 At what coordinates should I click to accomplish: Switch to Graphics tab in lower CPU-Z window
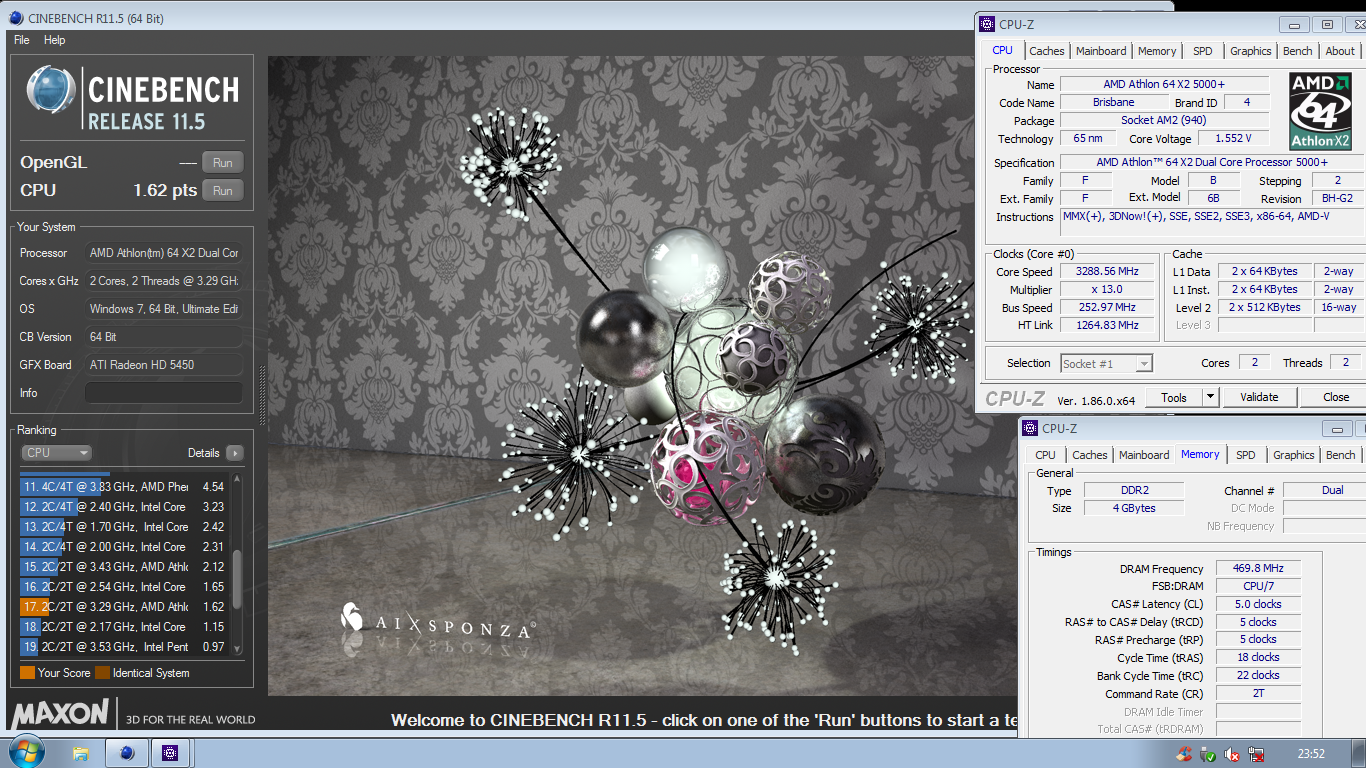tap(1294, 455)
